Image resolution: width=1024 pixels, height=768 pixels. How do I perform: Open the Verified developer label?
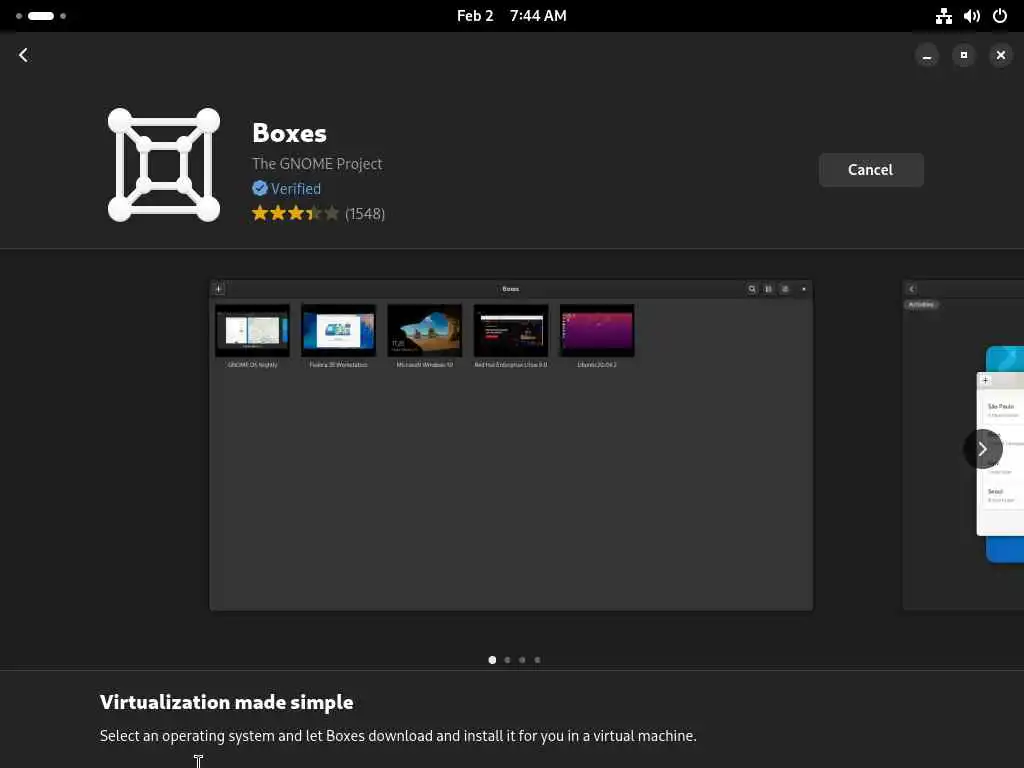click(296, 189)
